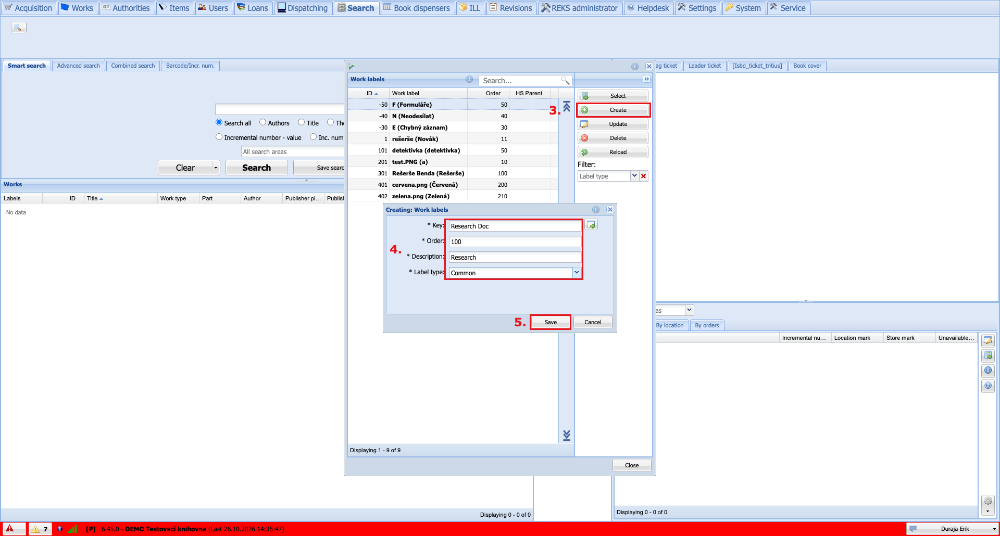Jump to first record with double-up arrow
Viewport: 1000px width, 536px height.
click(x=566, y=107)
